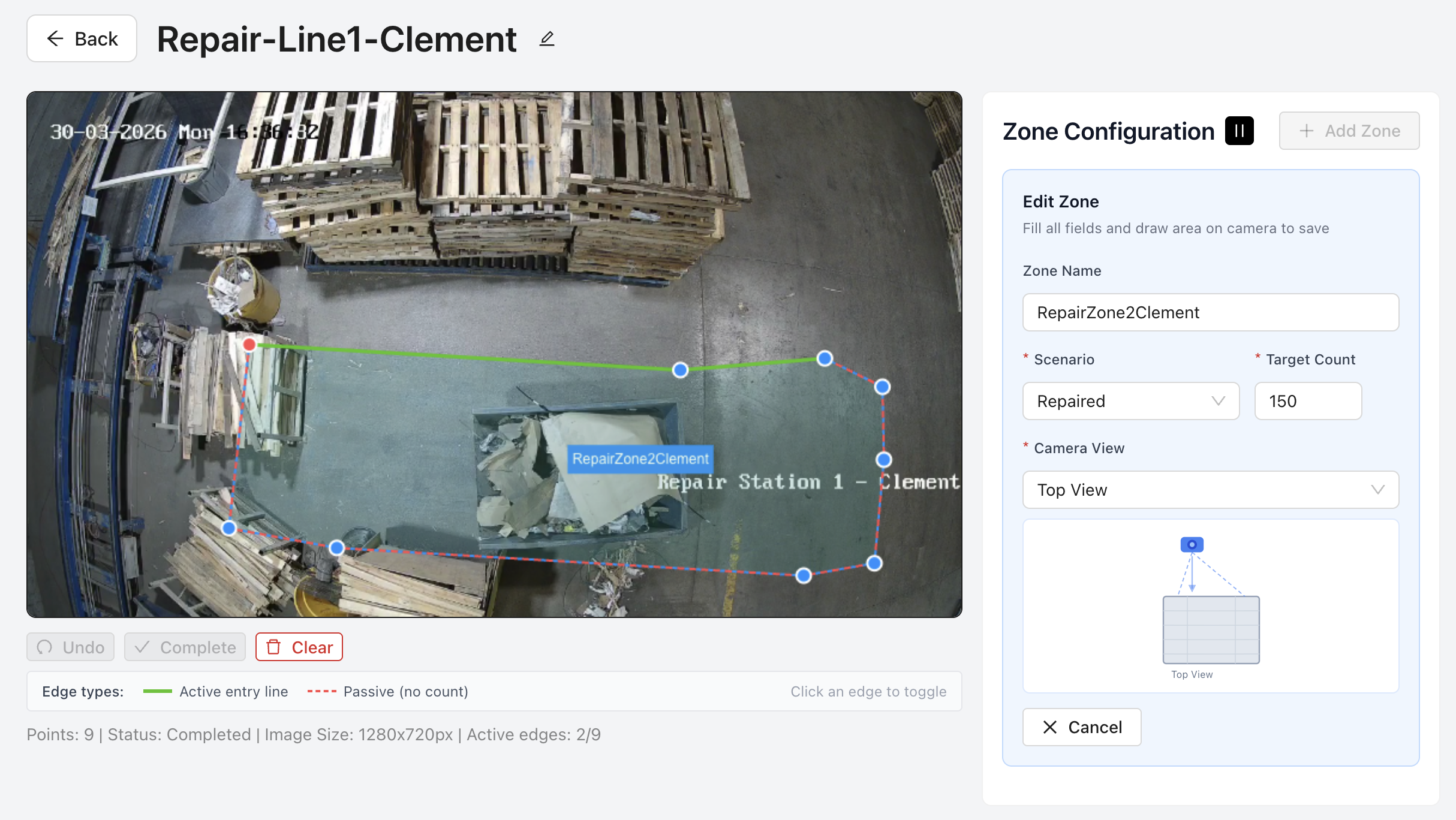The height and width of the screenshot is (820, 1456).
Task: Toggle the dashed left edge of zone
Action: [239, 436]
